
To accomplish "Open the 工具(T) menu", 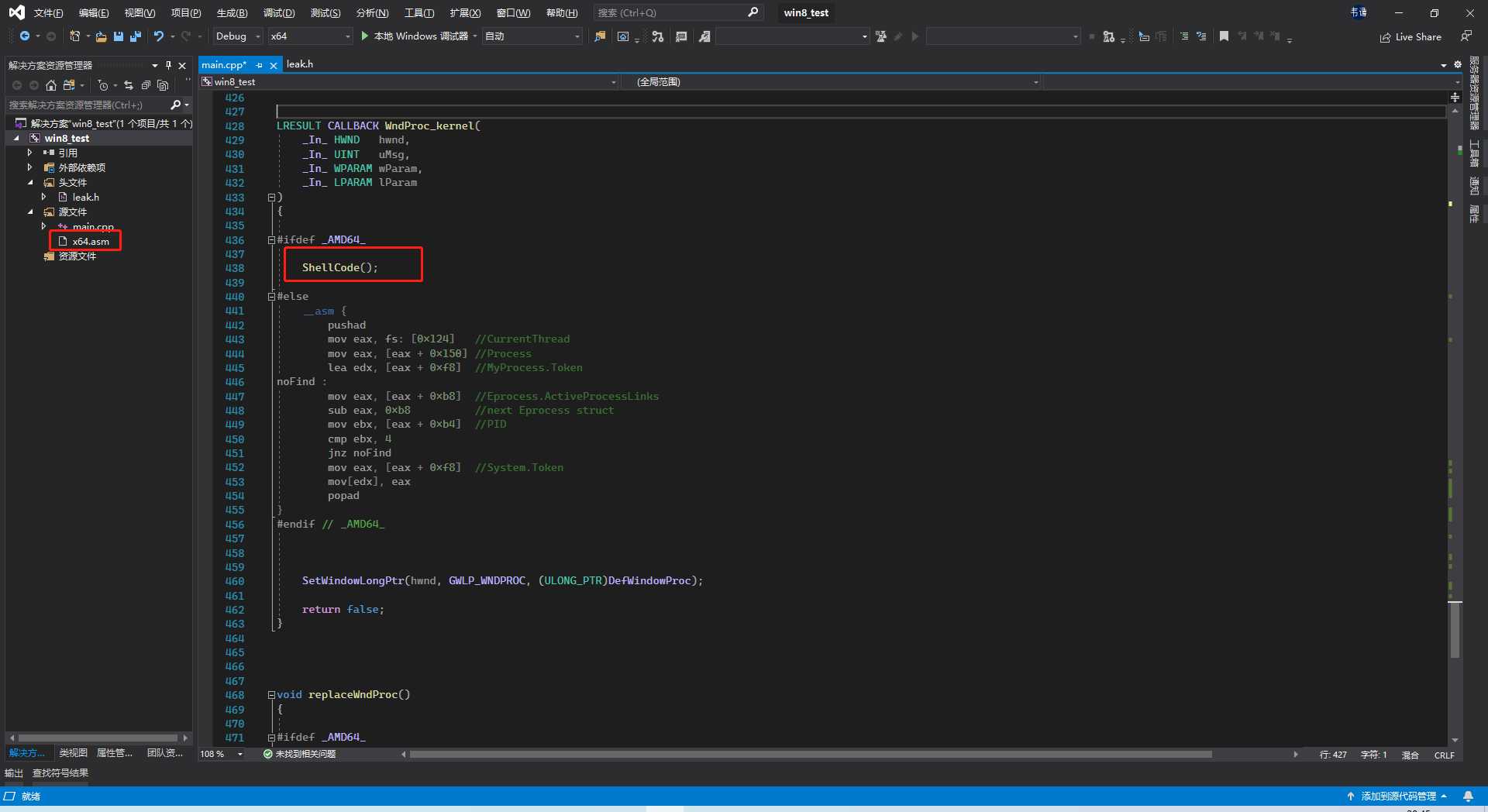I will click(419, 12).
